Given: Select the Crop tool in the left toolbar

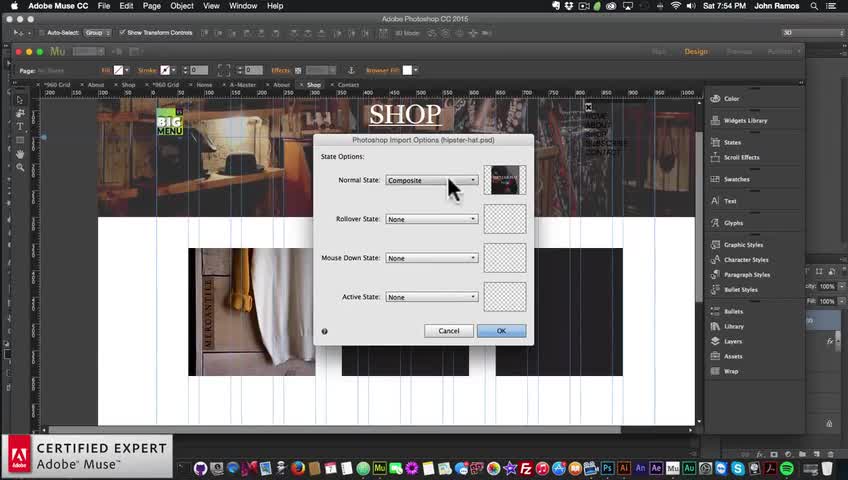Looking at the screenshot, I should [x=20, y=114].
